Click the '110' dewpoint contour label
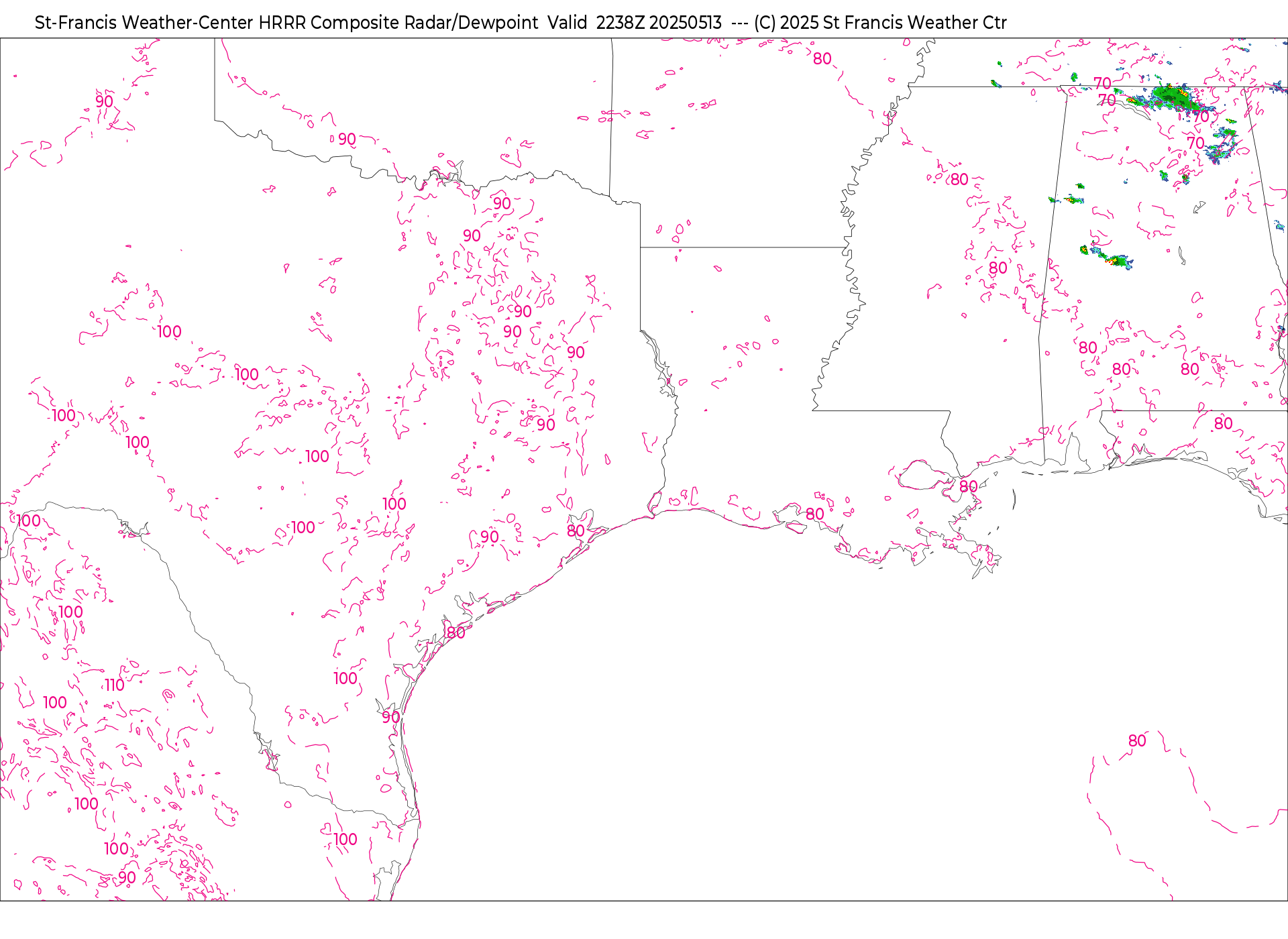Image resolution: width=1288 pixels, height=939 pixels. click(114, 685)
